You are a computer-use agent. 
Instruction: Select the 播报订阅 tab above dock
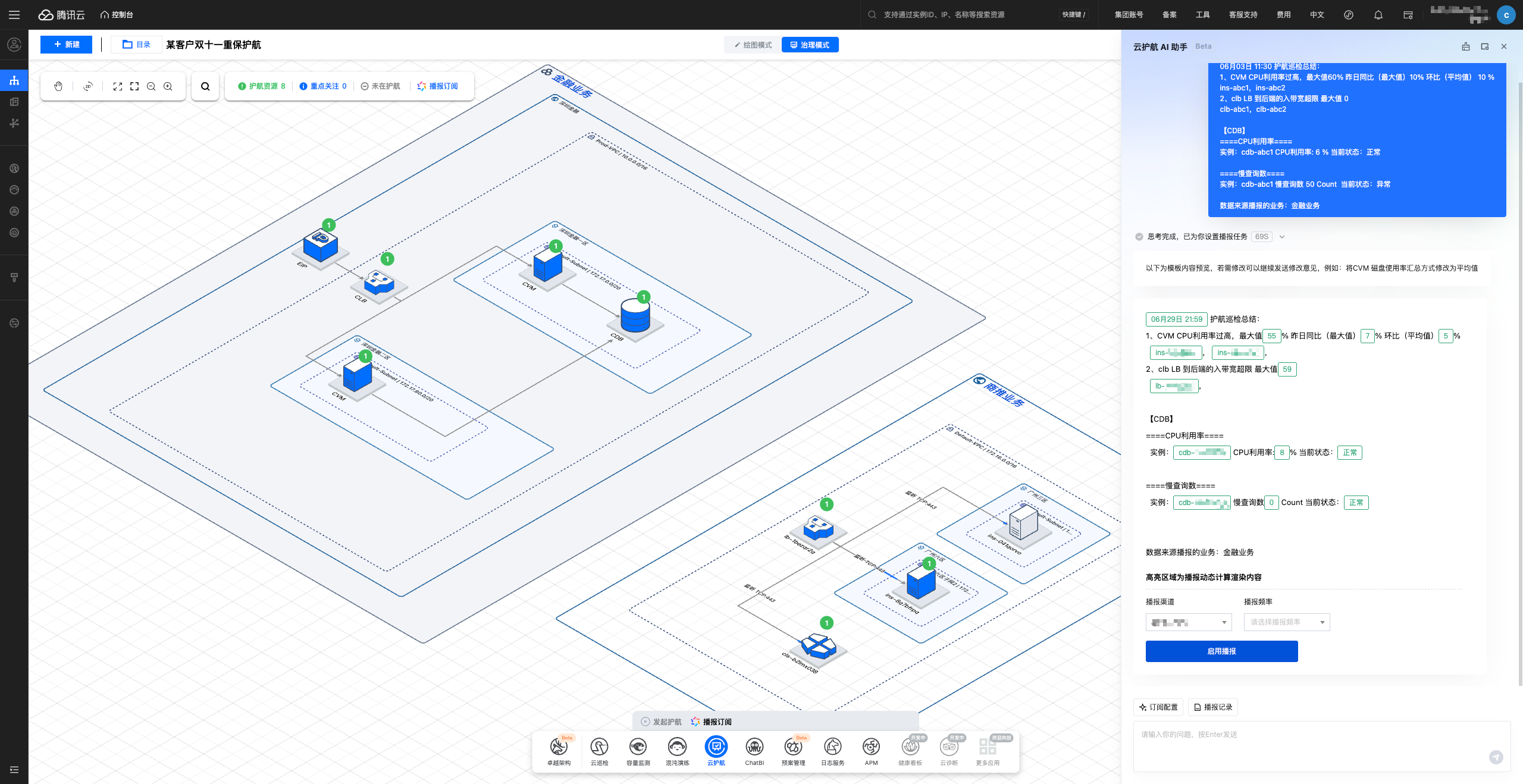(712, 722)
